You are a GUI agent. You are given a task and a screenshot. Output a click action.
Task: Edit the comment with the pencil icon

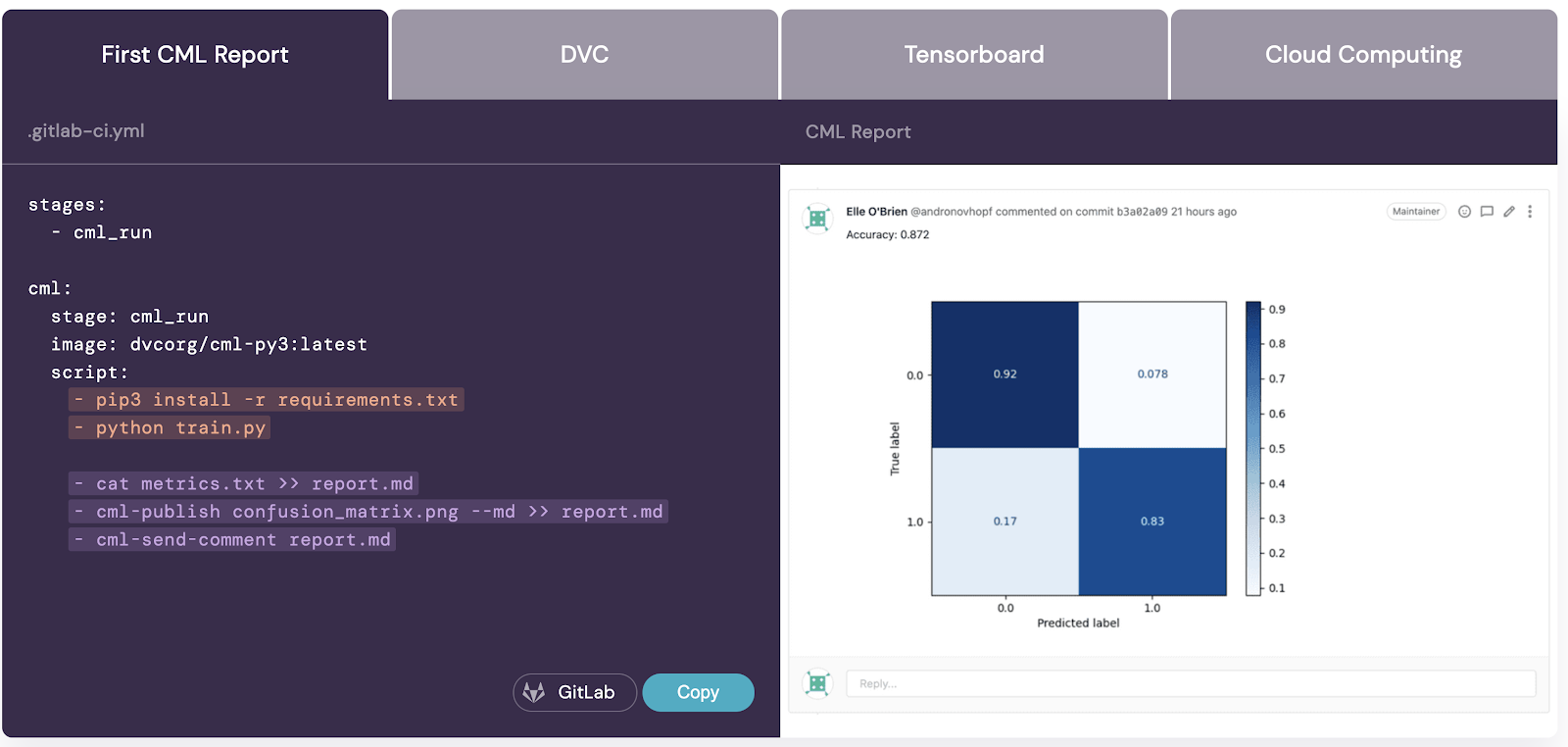coord(1509,211)
